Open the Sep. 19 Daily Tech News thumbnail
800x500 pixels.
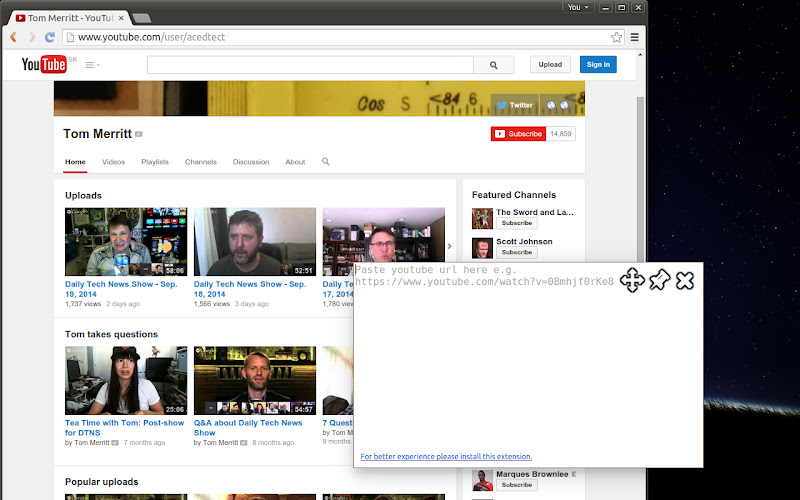coord(126,241)
